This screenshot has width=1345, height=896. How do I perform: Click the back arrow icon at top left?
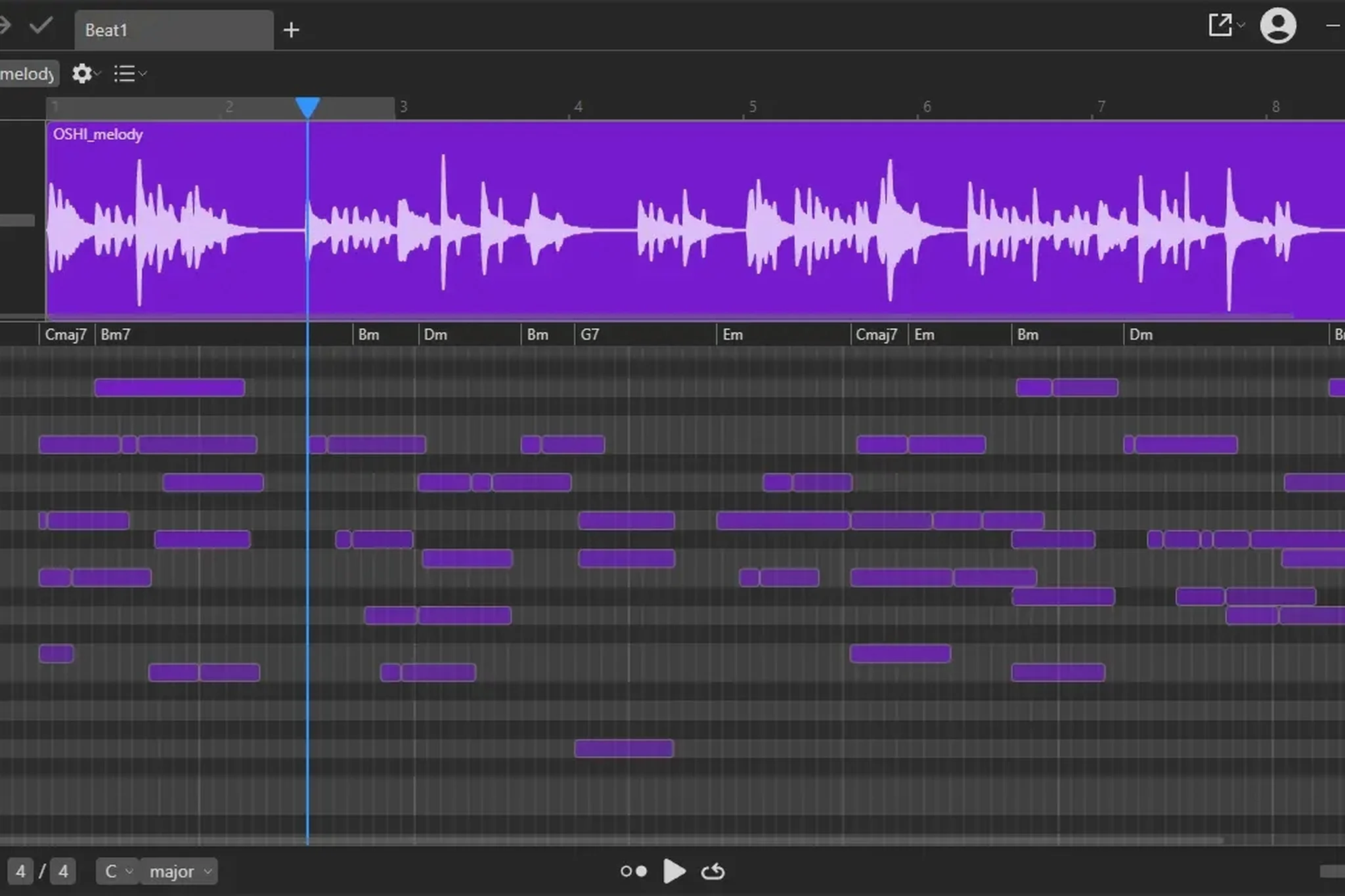(5, 26)
